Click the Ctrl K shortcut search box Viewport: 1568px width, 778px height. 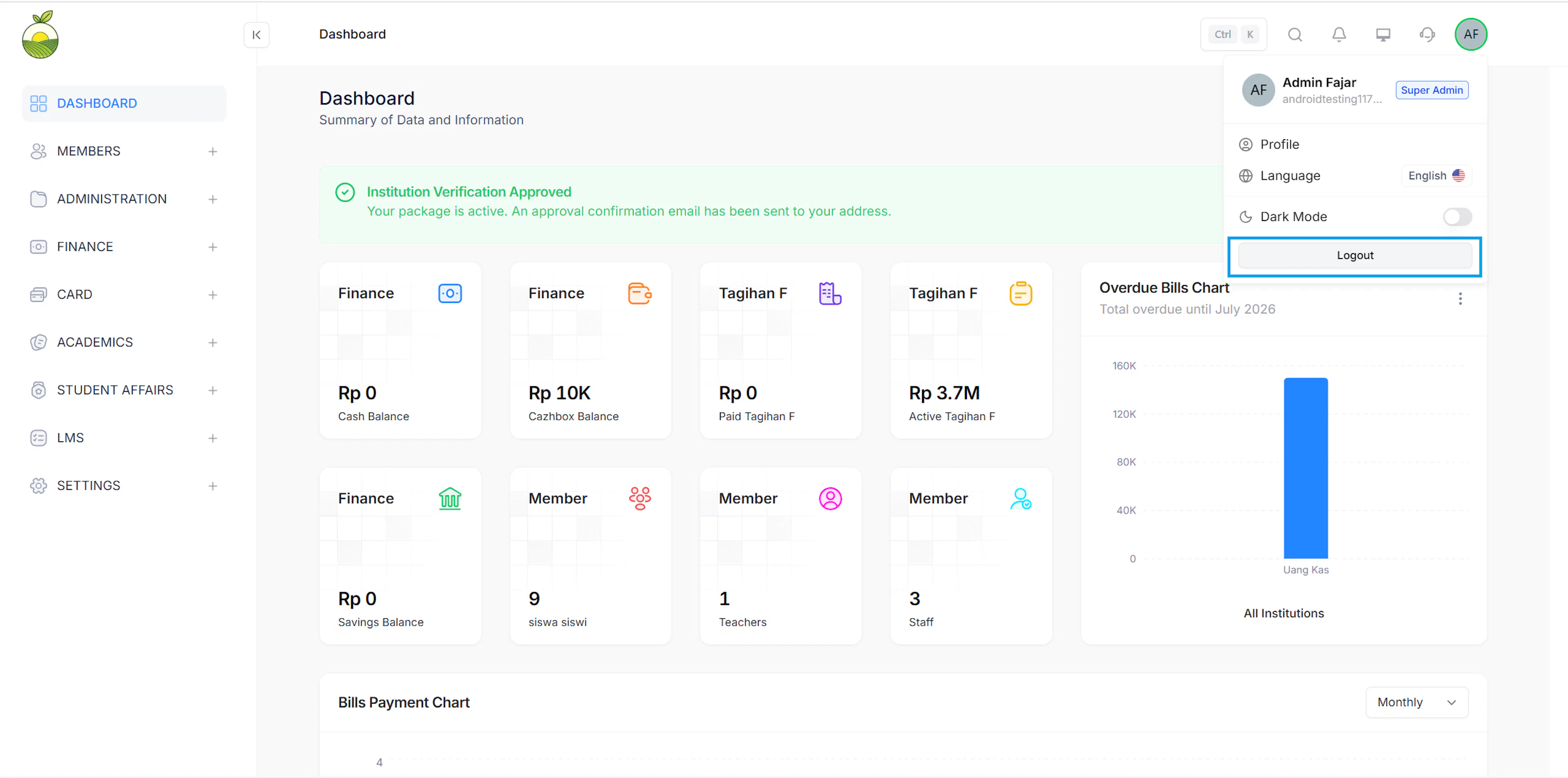point(1233,35)
